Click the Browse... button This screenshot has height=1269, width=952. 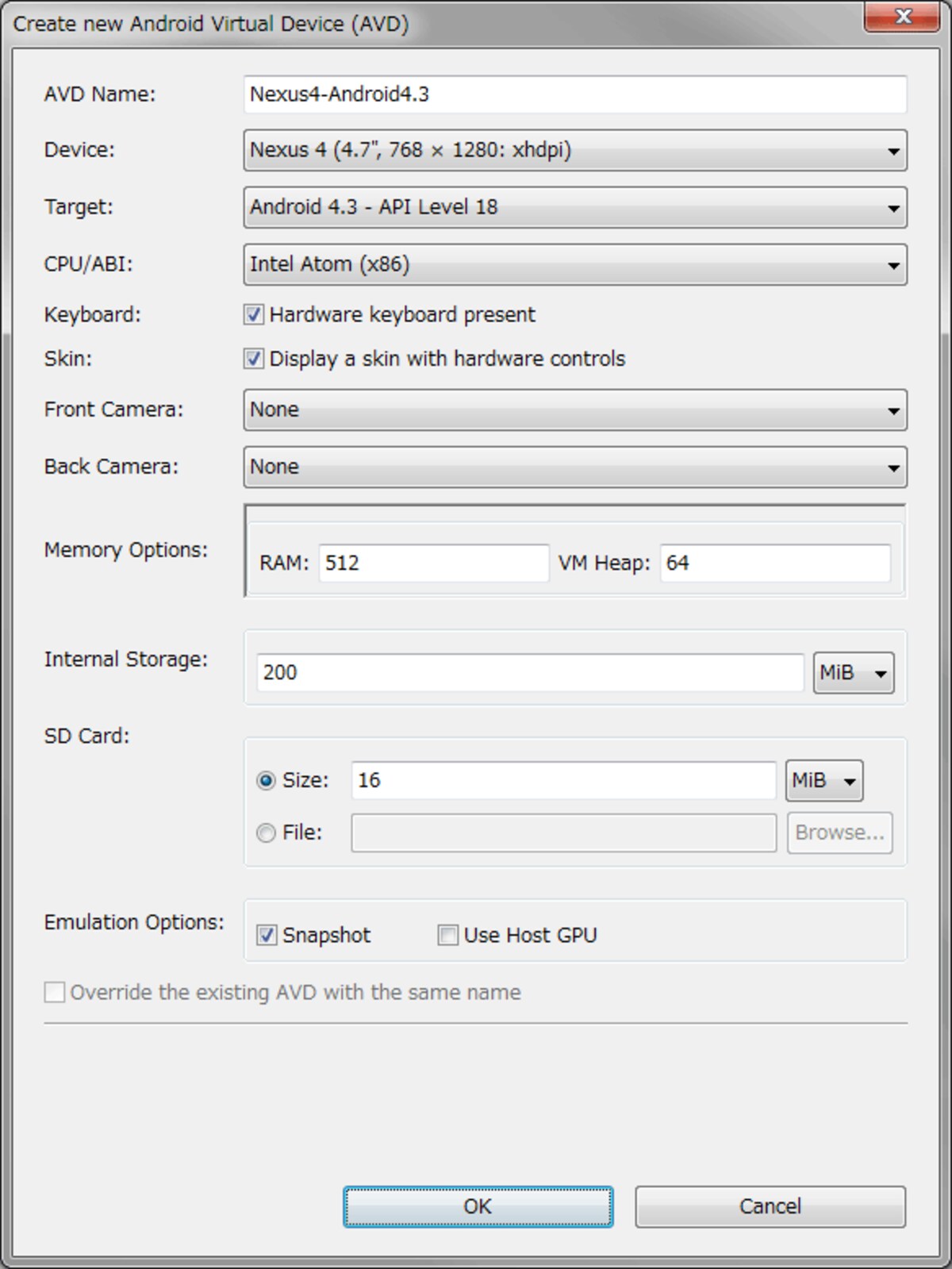click(839, 833)
